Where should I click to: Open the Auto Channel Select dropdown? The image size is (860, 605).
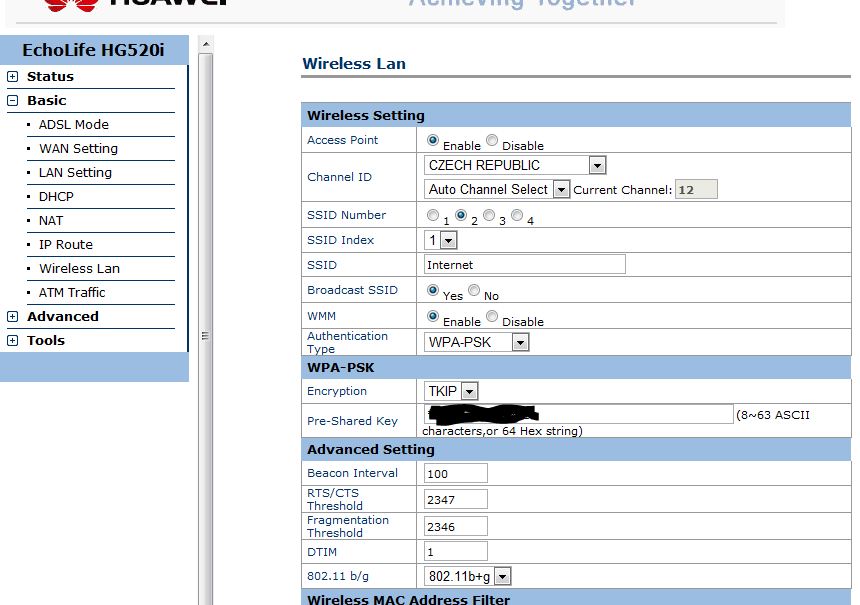(x=497, y=189)
